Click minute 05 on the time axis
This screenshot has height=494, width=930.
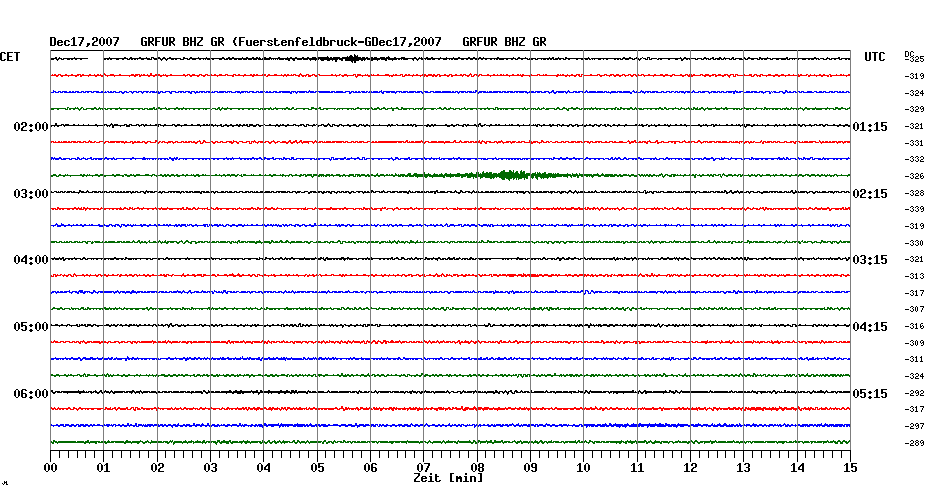click(317, 468)
